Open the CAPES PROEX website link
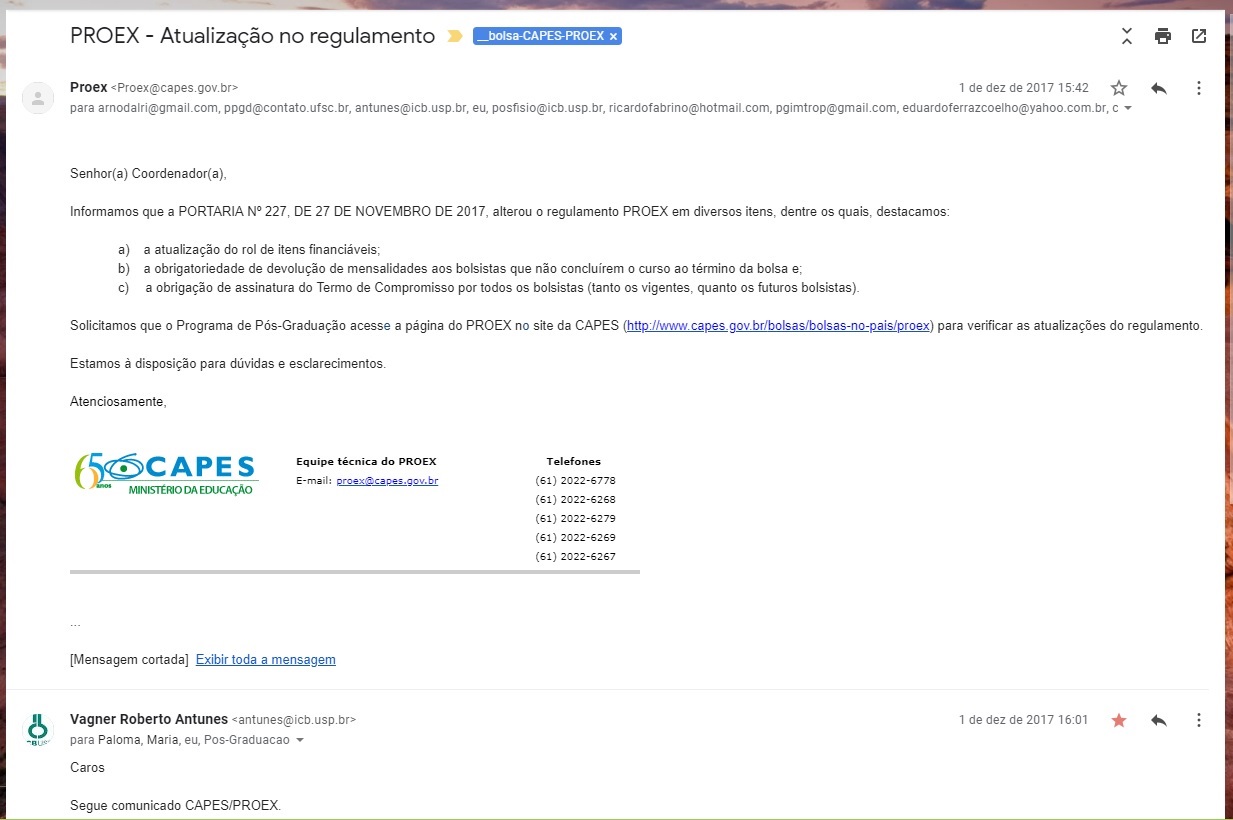Image resolution: width=1233 pixels, height=820 pixels. click(778, 326)
